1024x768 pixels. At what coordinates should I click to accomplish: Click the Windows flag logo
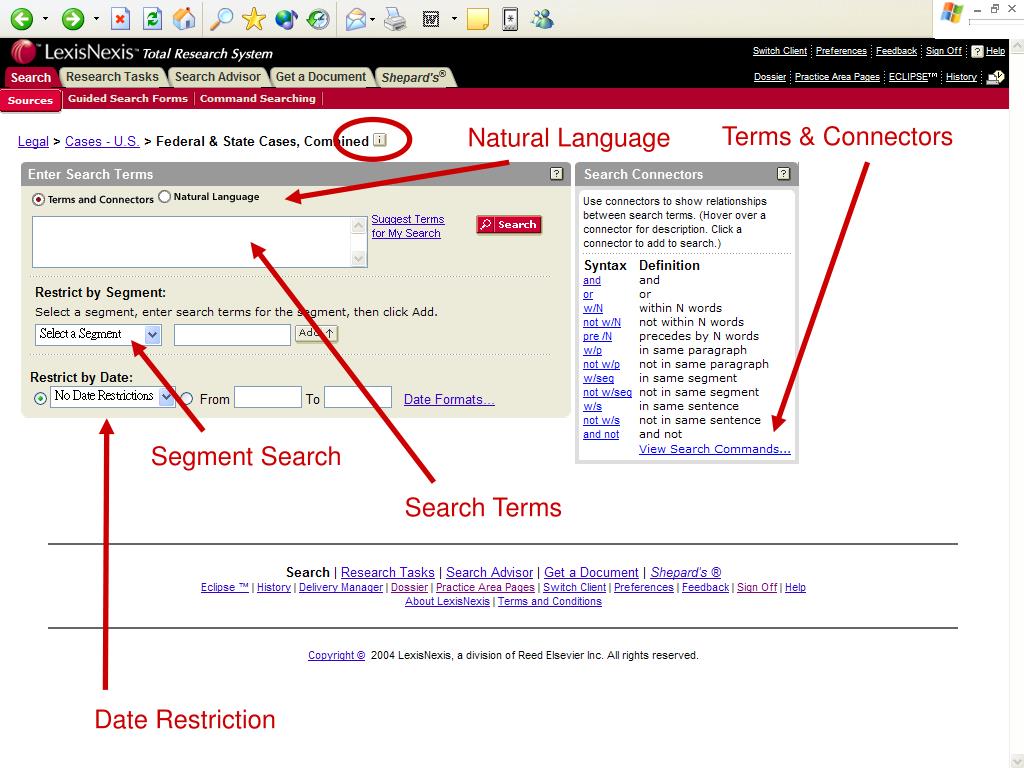coord(952,12)
